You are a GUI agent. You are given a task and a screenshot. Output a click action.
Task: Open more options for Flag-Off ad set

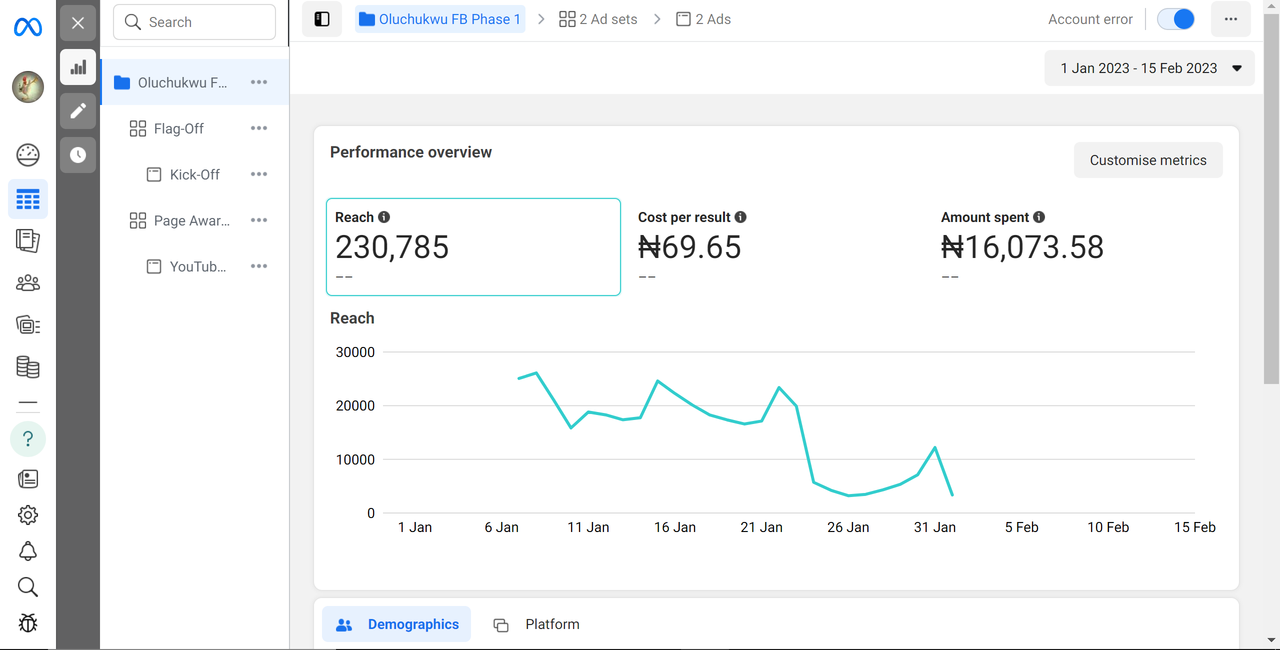point(259,128)
